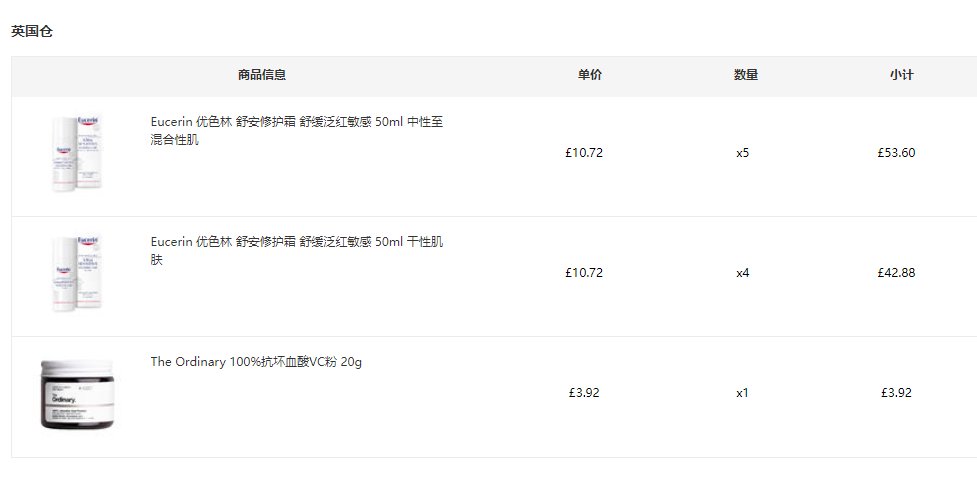This screenshot has height=484, width=977.
Task: Open the Eucerin 舒安修护霜 中性至混合性肌 title link
Action: 297,131
